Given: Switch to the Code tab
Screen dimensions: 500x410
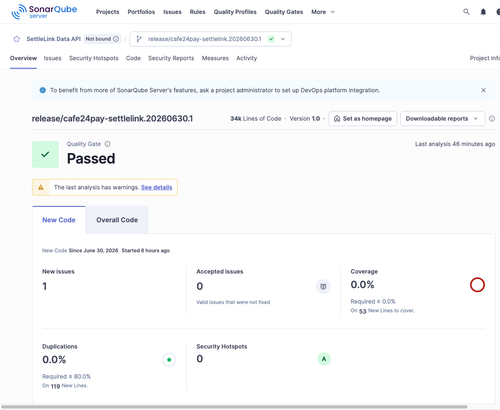Looking at the screenshot, I should pos(133,58).
